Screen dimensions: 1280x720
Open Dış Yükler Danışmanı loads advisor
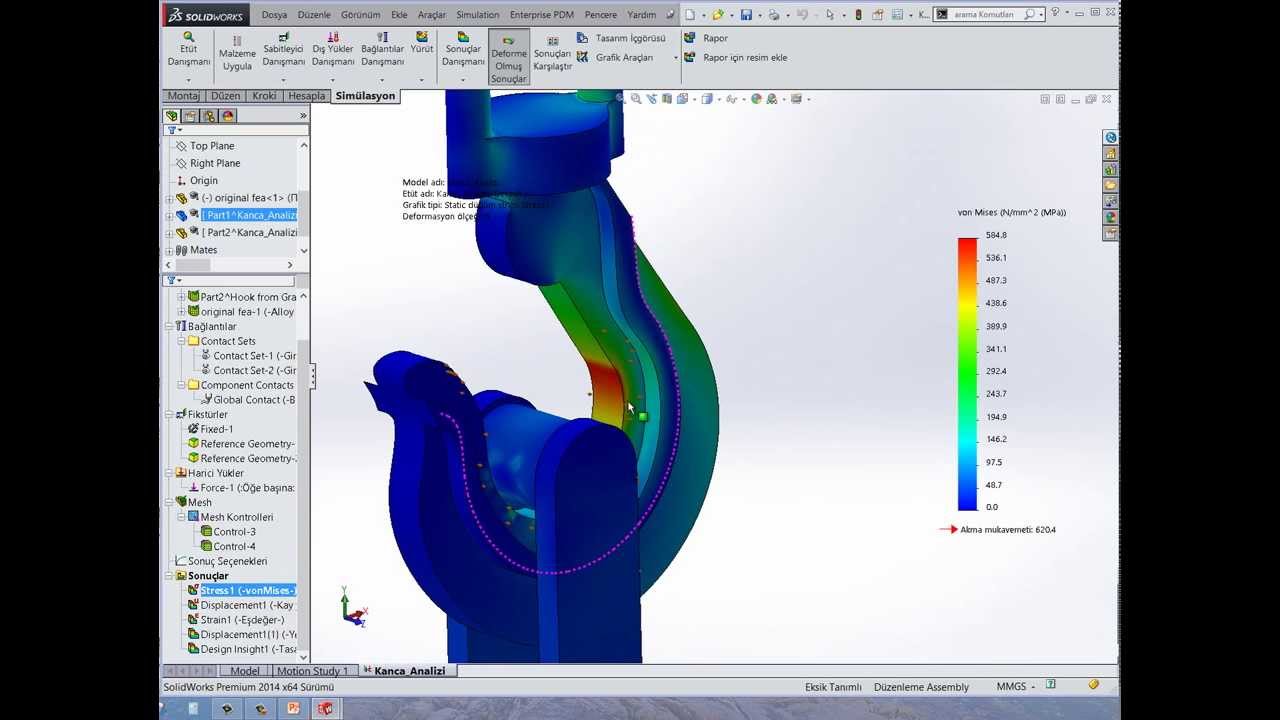pos(333,49)
